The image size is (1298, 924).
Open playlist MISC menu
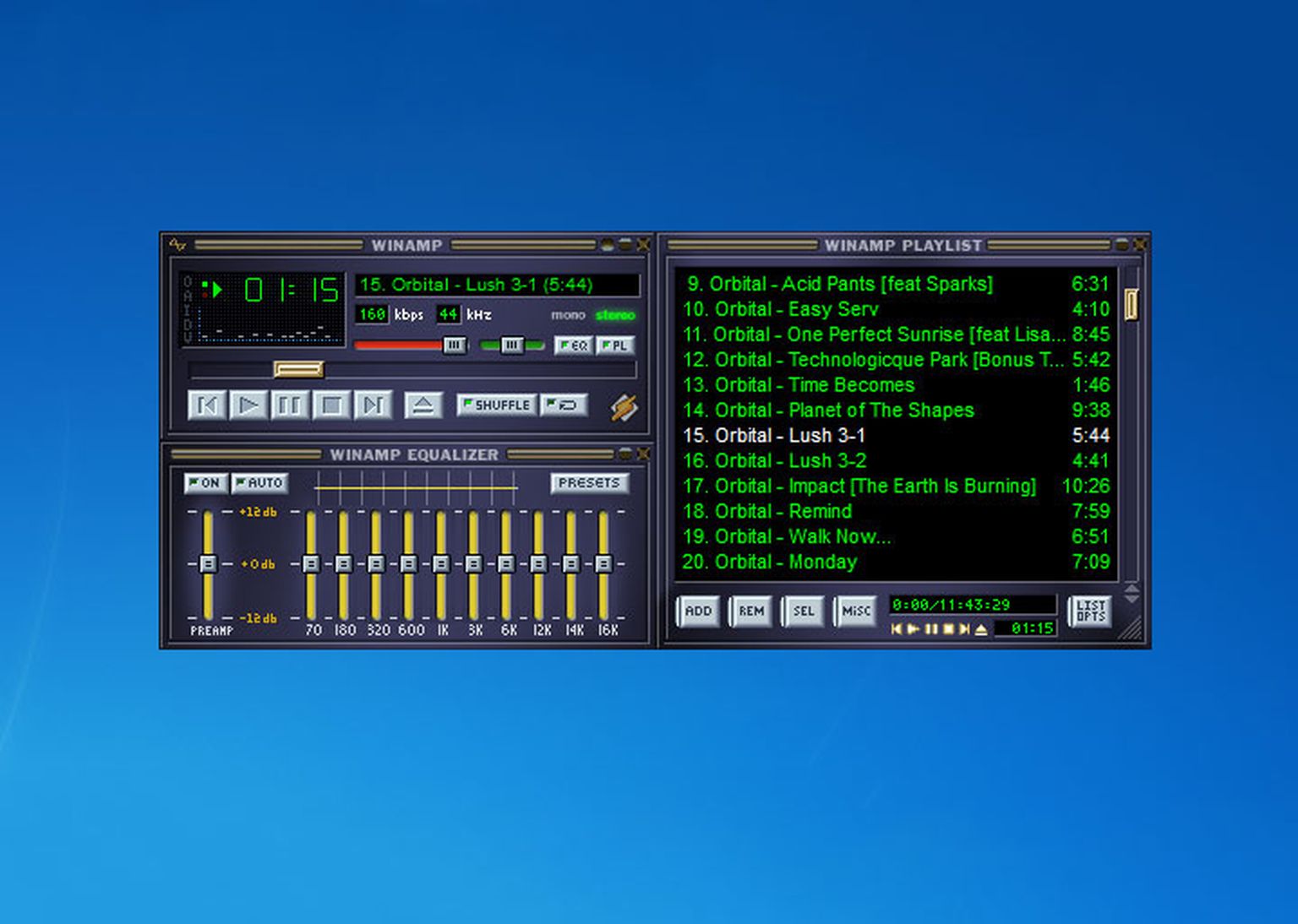856,611
